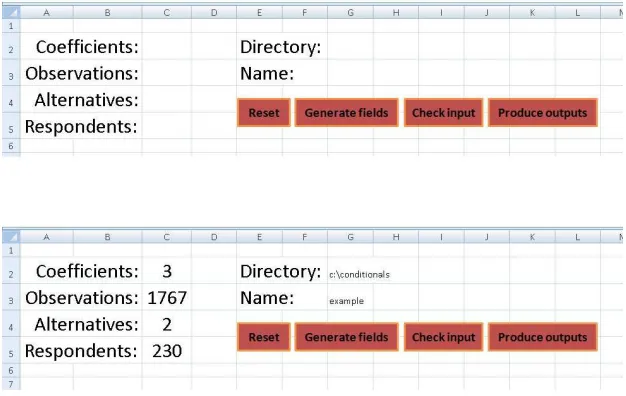Image resolution: width=626 pixels, height=396 pixels.
Task: Click the Alternatives label in upper spreadsheet
Action: click(x=86, y=99)
